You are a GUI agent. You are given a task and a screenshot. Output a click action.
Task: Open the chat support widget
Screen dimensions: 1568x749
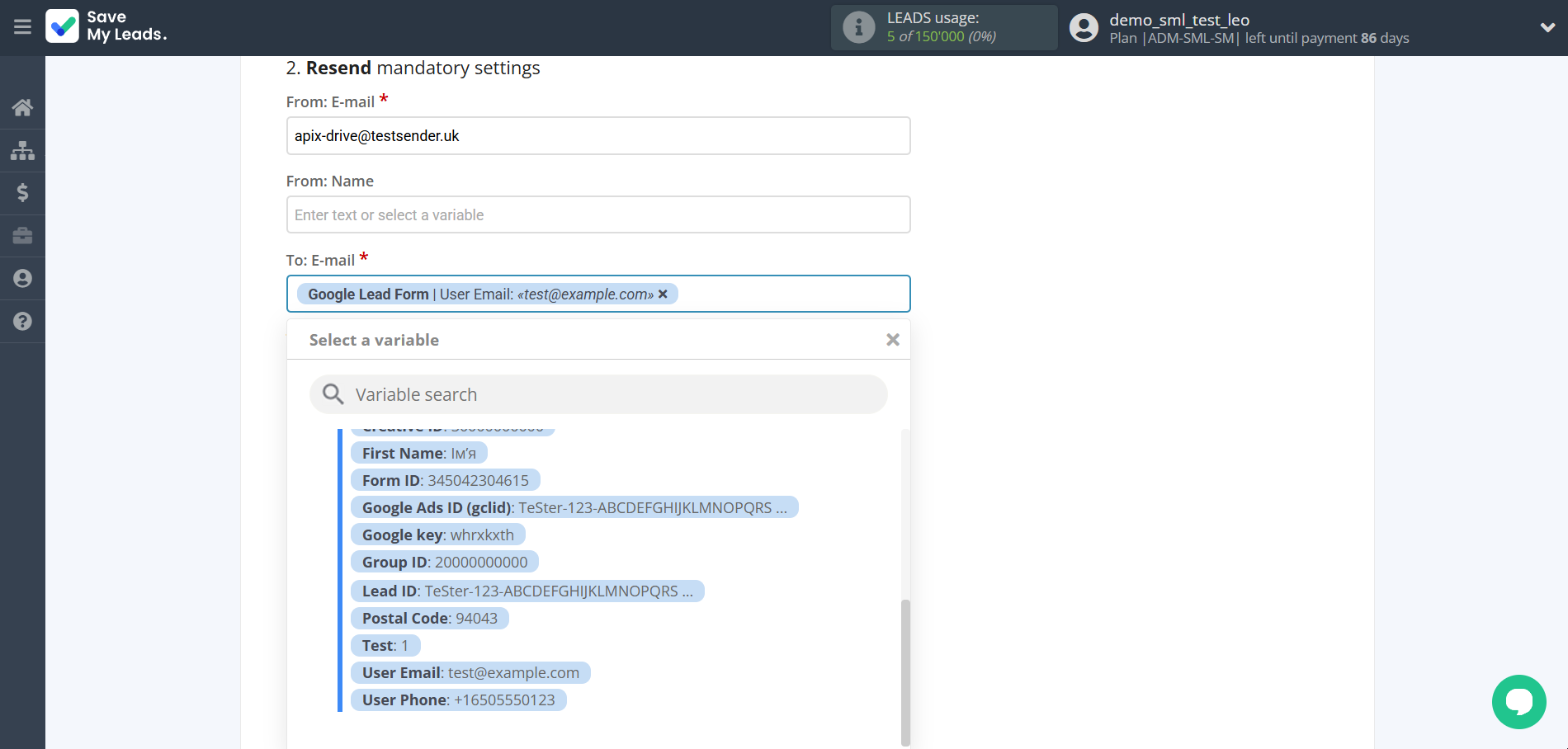tap(1518, 702)
